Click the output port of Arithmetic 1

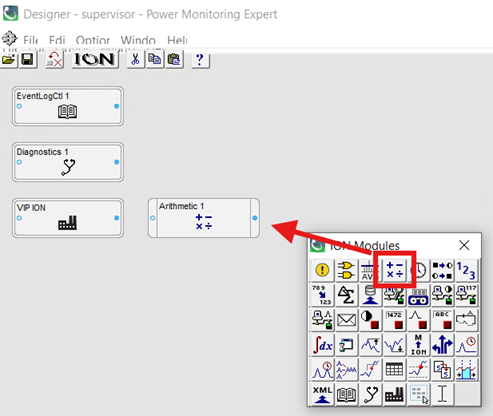tap(255, 218)
